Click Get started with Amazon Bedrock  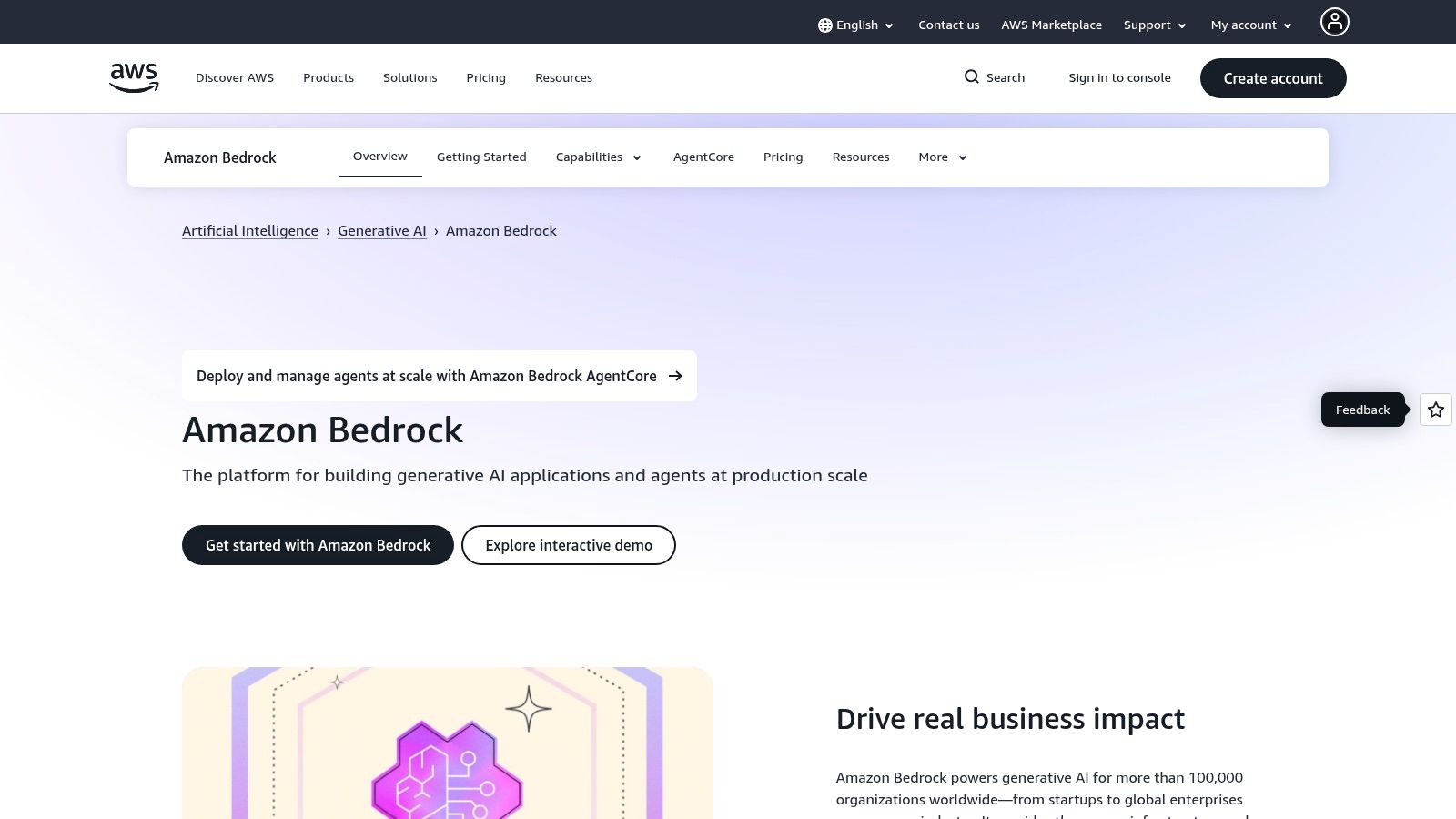tap(318, 544)
